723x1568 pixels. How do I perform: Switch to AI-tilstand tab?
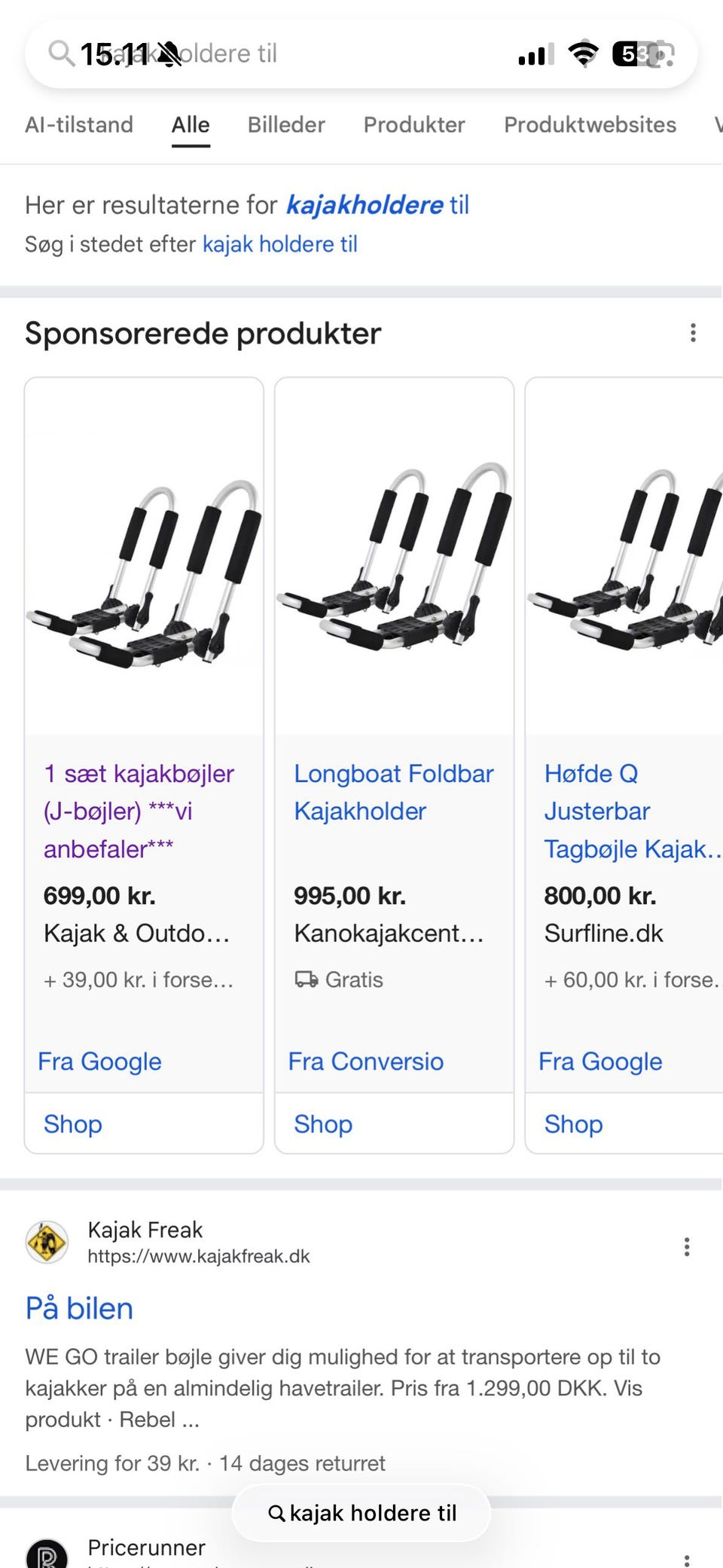79,125
